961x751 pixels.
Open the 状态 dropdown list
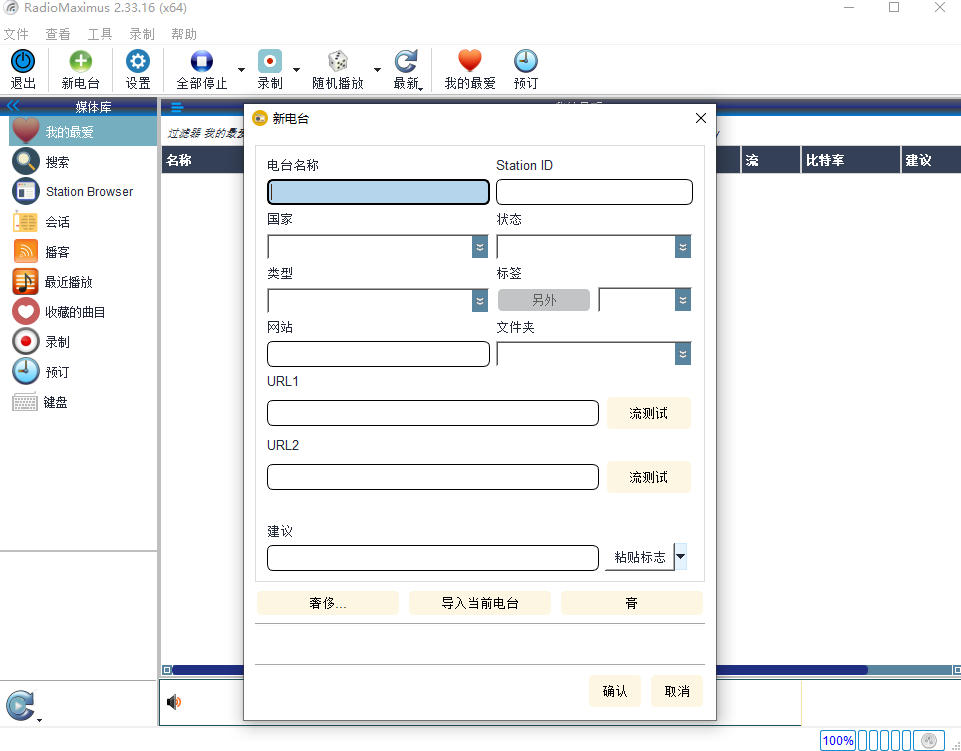tap(683, 247)
